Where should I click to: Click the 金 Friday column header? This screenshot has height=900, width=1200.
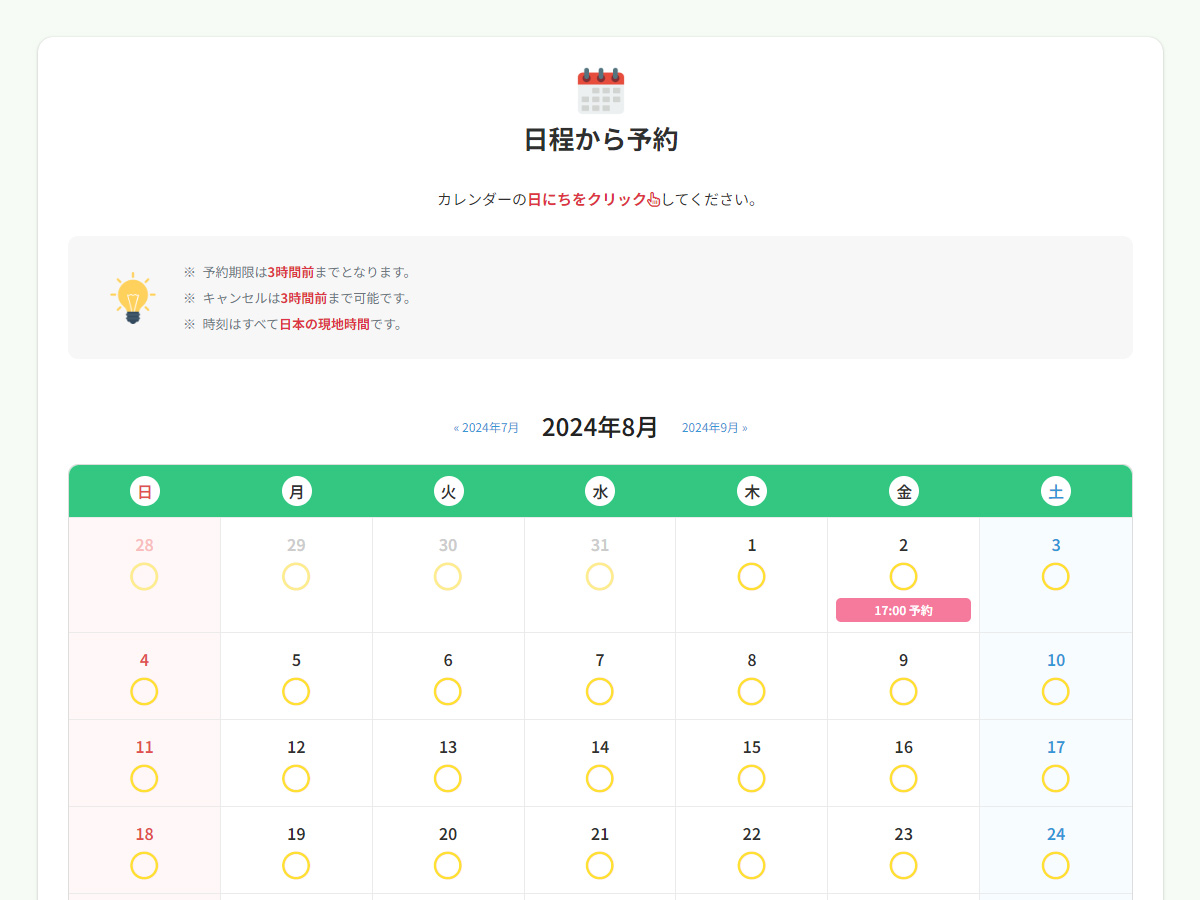(x=903, y=491)
